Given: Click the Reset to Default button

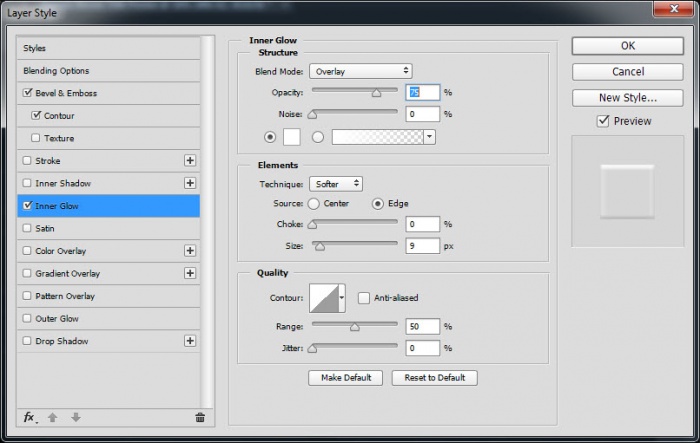Looking at the screenshot, I should pyautogui.click(x=434, y=378).
